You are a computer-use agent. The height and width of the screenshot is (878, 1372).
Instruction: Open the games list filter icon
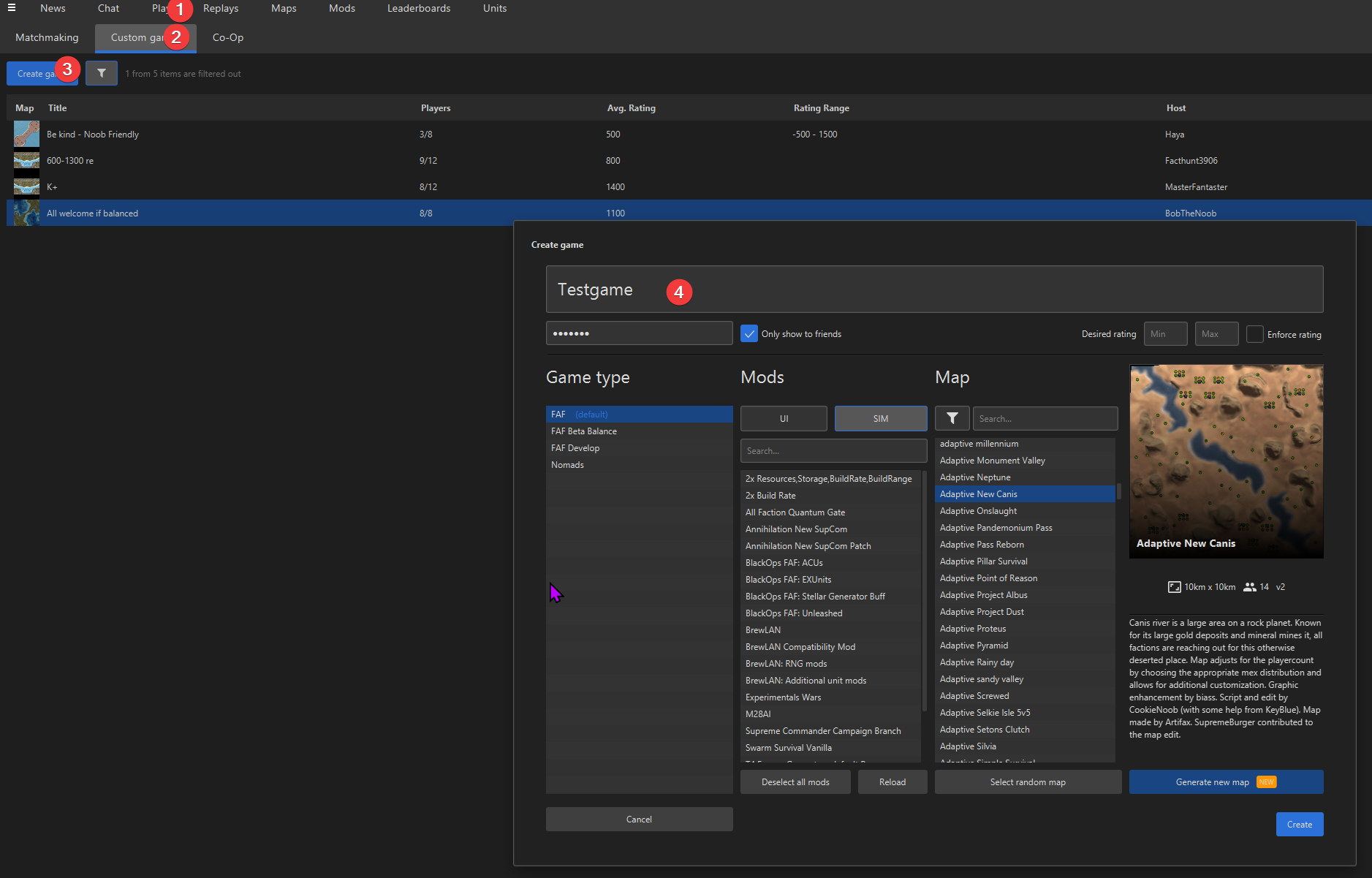(x=102, y=73)
